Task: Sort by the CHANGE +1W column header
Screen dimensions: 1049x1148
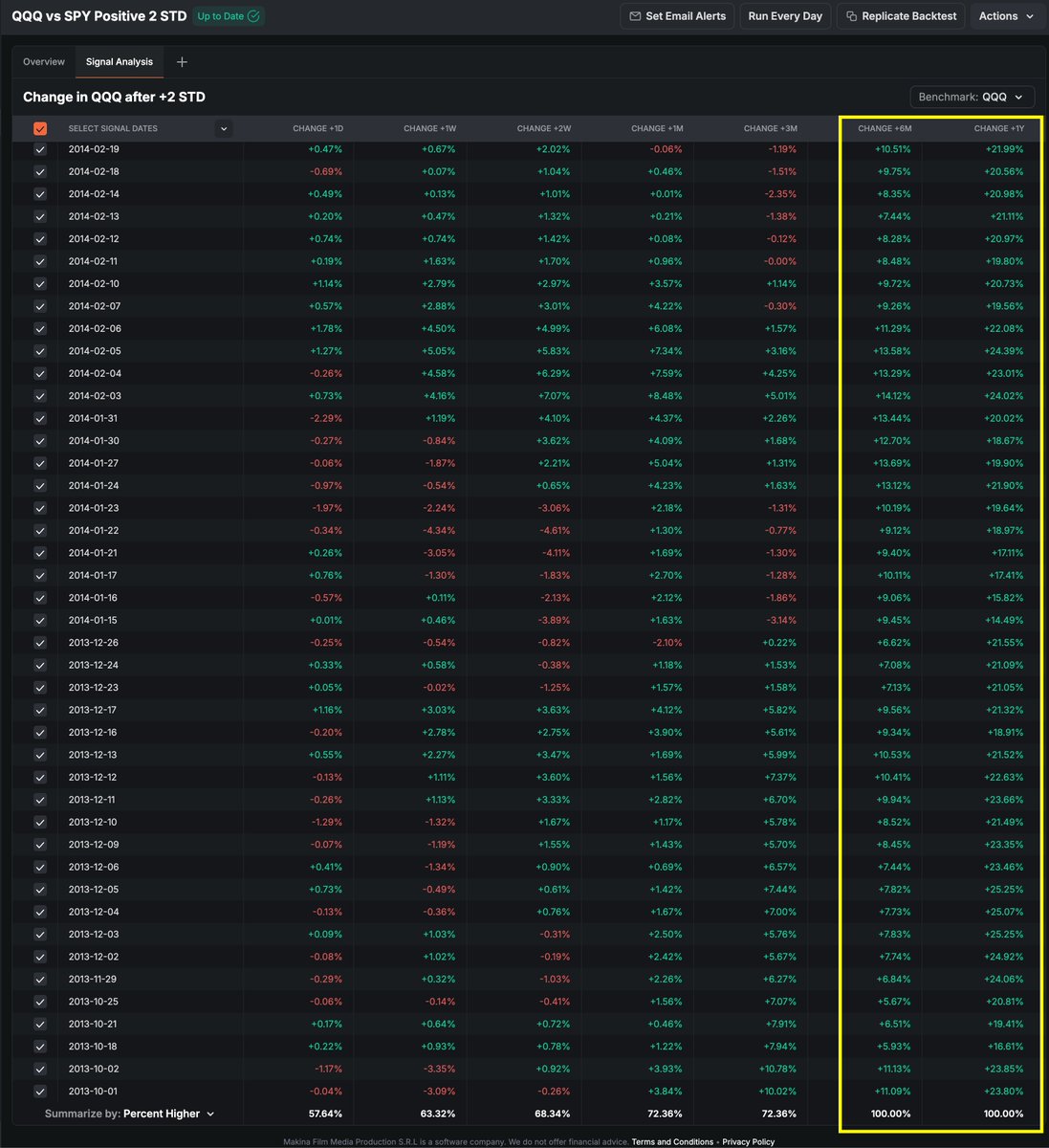Action: point(429,128)
